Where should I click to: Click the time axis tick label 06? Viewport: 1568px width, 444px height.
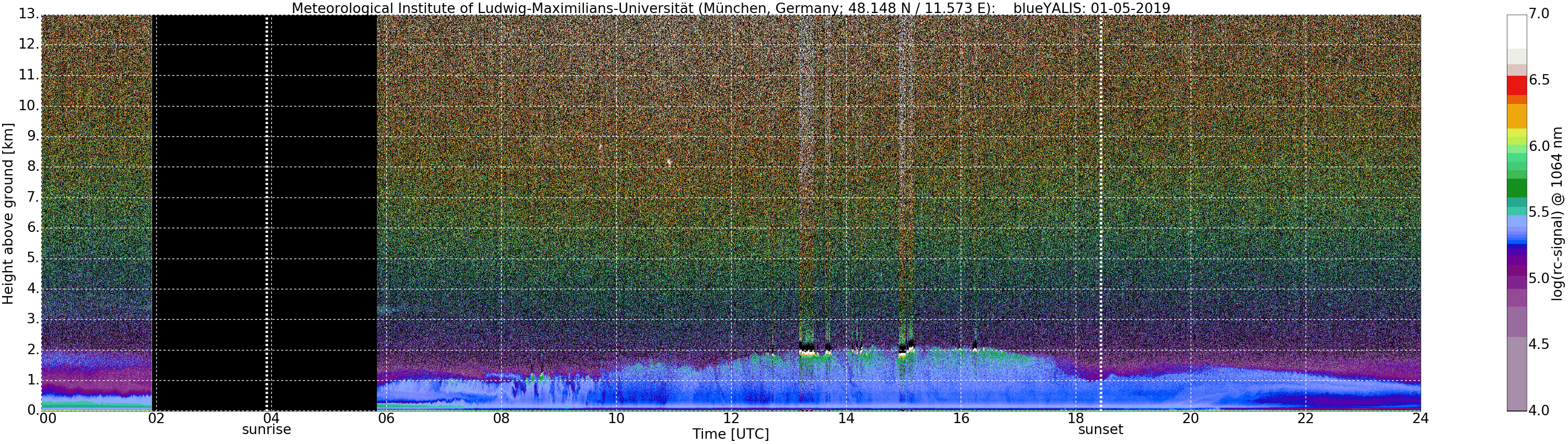coord(386,418)
